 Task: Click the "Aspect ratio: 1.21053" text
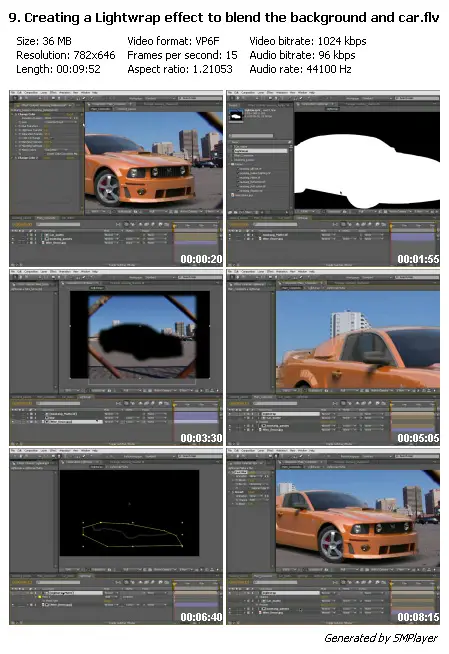[180, 69]
